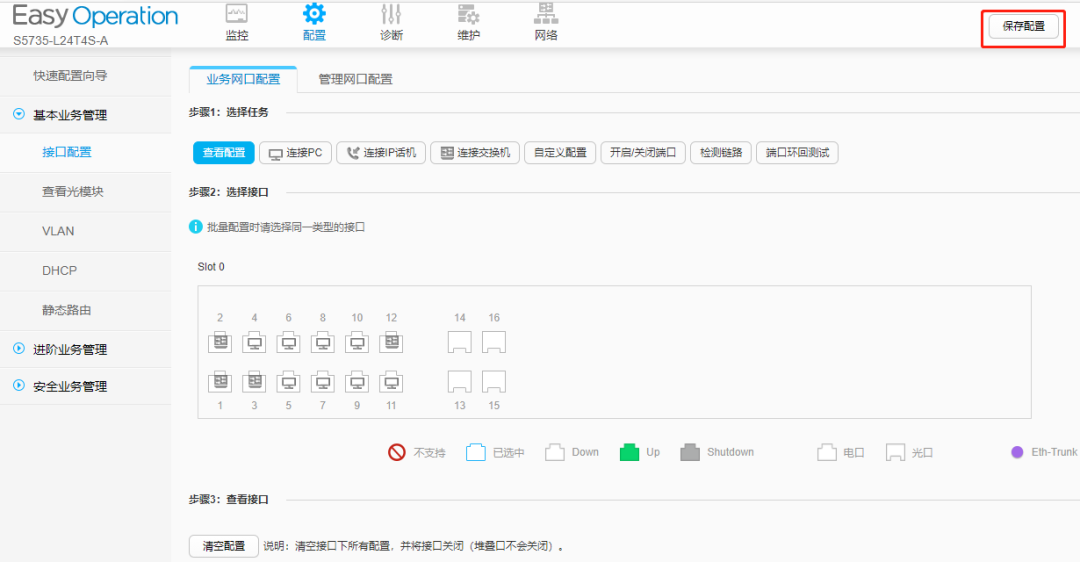Select port 10 icon
1080x562 pixels.
point(357,342)
